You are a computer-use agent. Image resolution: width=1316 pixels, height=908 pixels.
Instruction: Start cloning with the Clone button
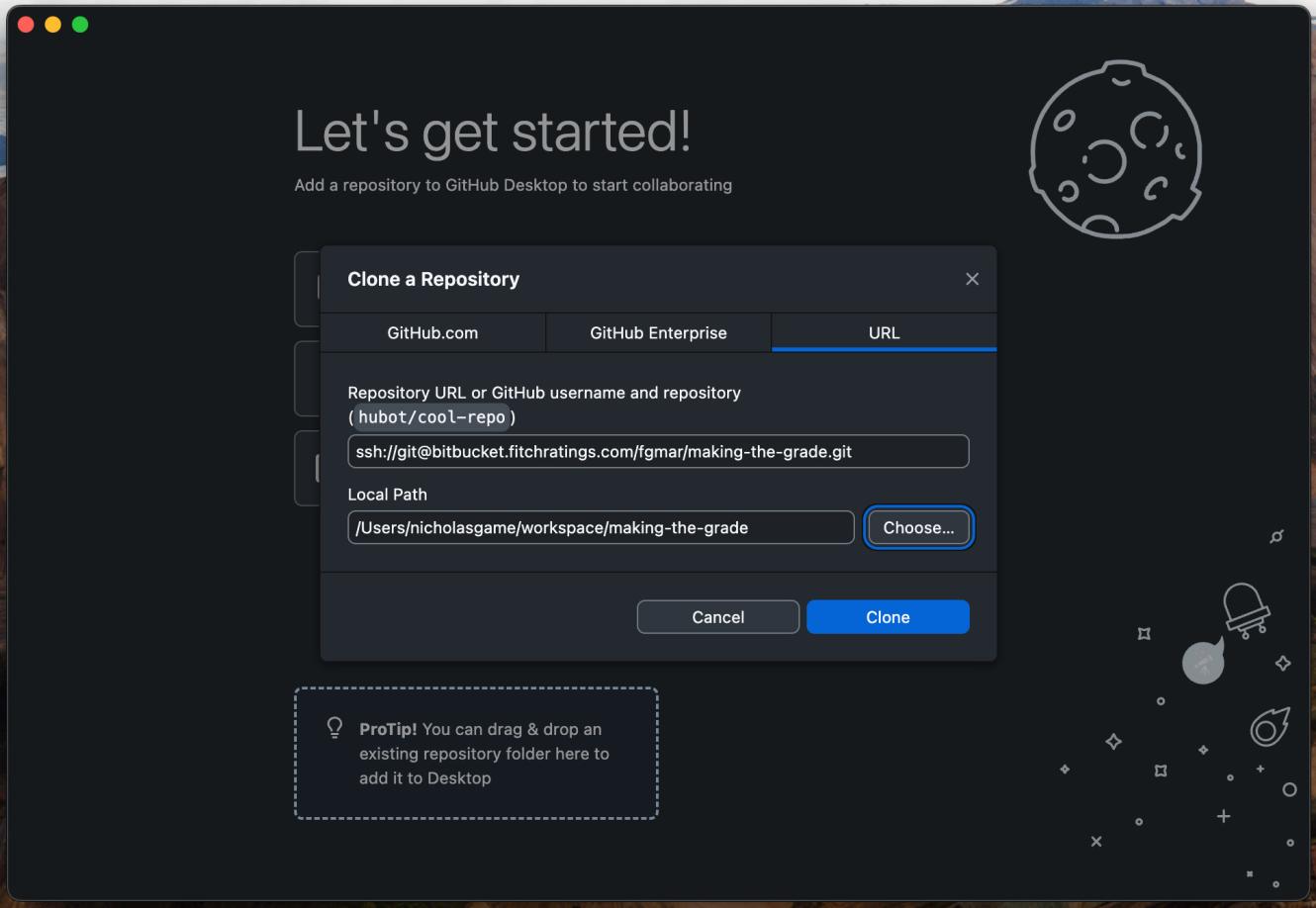pyautogui.click(x=888, y=617)
